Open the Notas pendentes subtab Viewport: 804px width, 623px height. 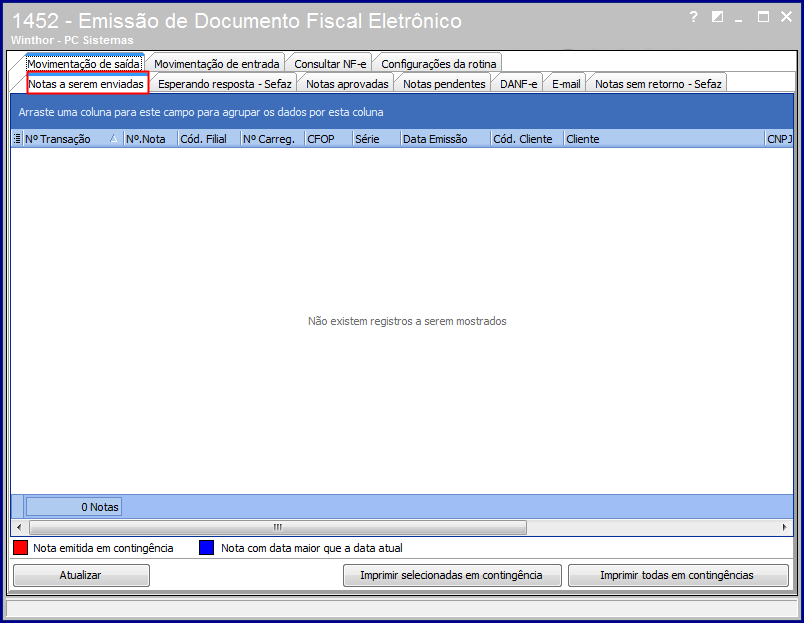coord(444,84)
